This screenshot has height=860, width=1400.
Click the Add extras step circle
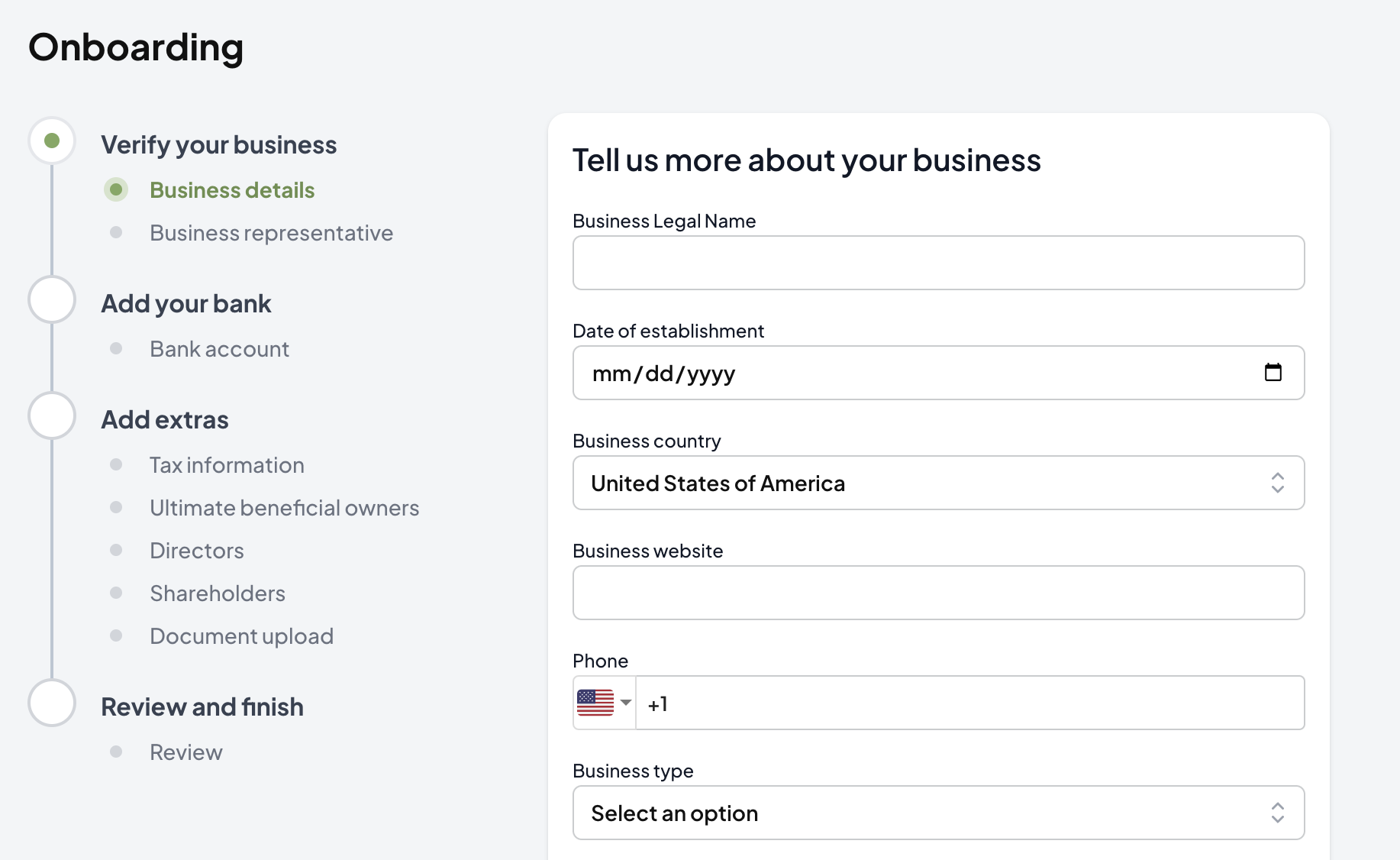pyautogui.click(x=52, y=415)
